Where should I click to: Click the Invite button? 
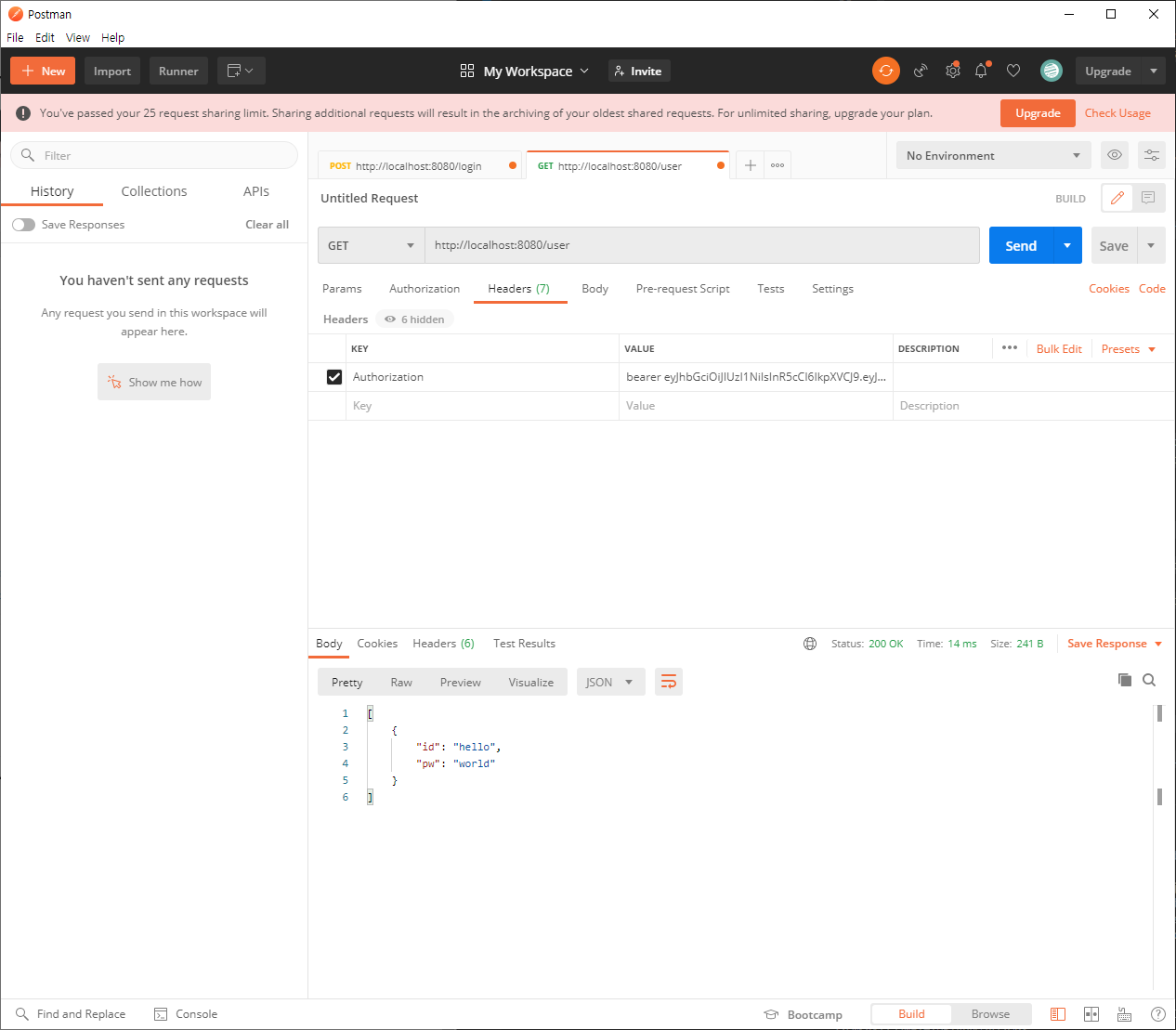pyautogui.click(x=639, y=71)
